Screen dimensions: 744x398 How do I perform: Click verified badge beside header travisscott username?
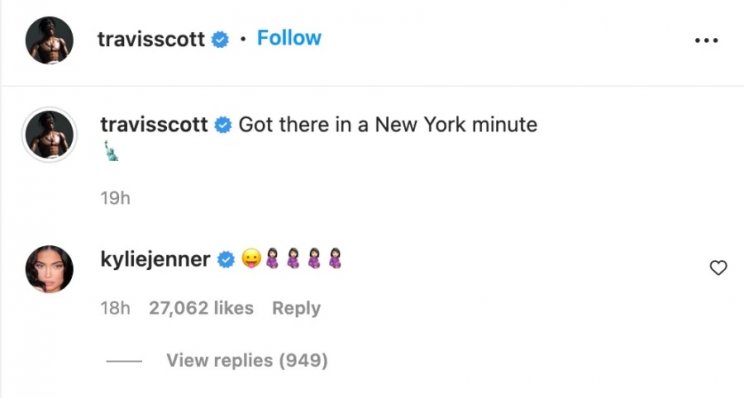220,39
